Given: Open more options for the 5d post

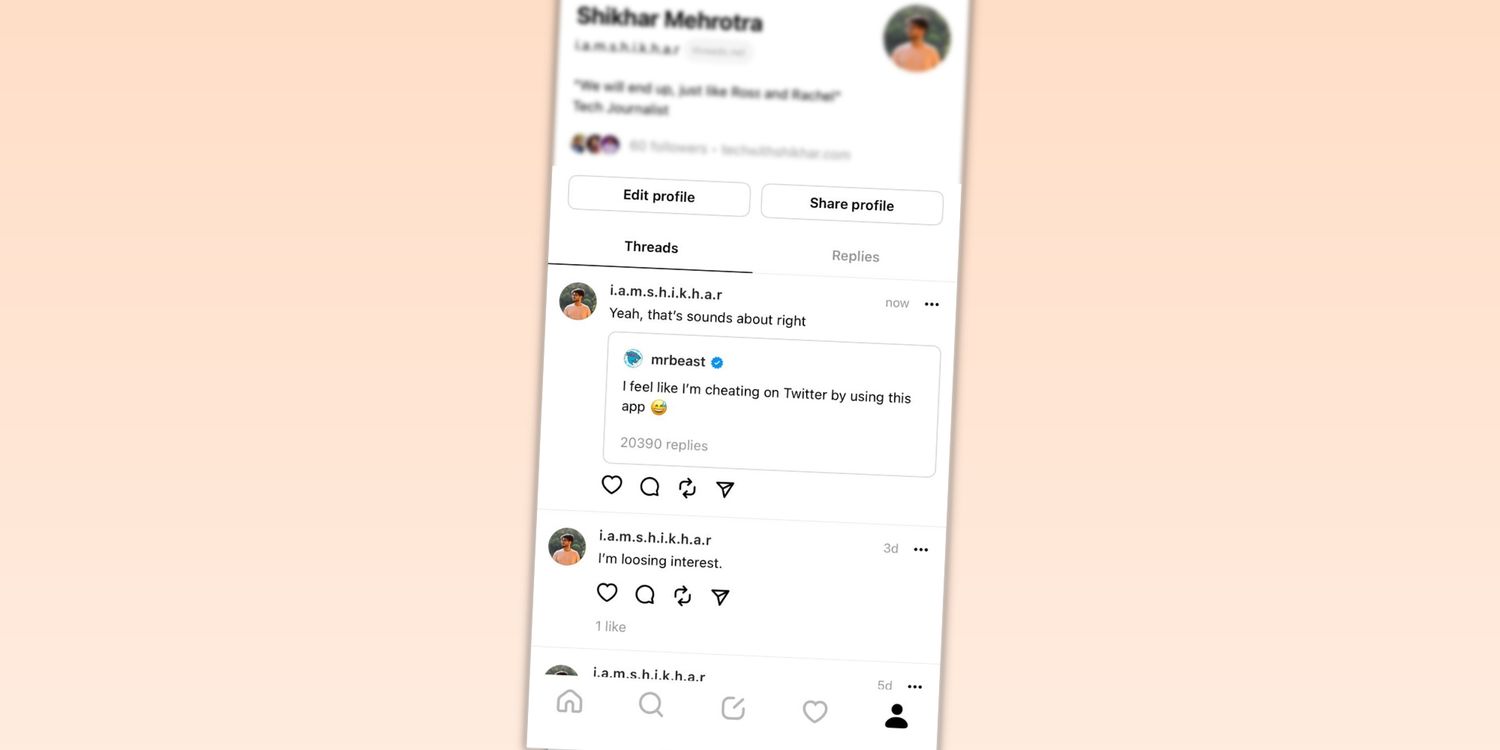Looking at the screenshot, I should [915, 686].
